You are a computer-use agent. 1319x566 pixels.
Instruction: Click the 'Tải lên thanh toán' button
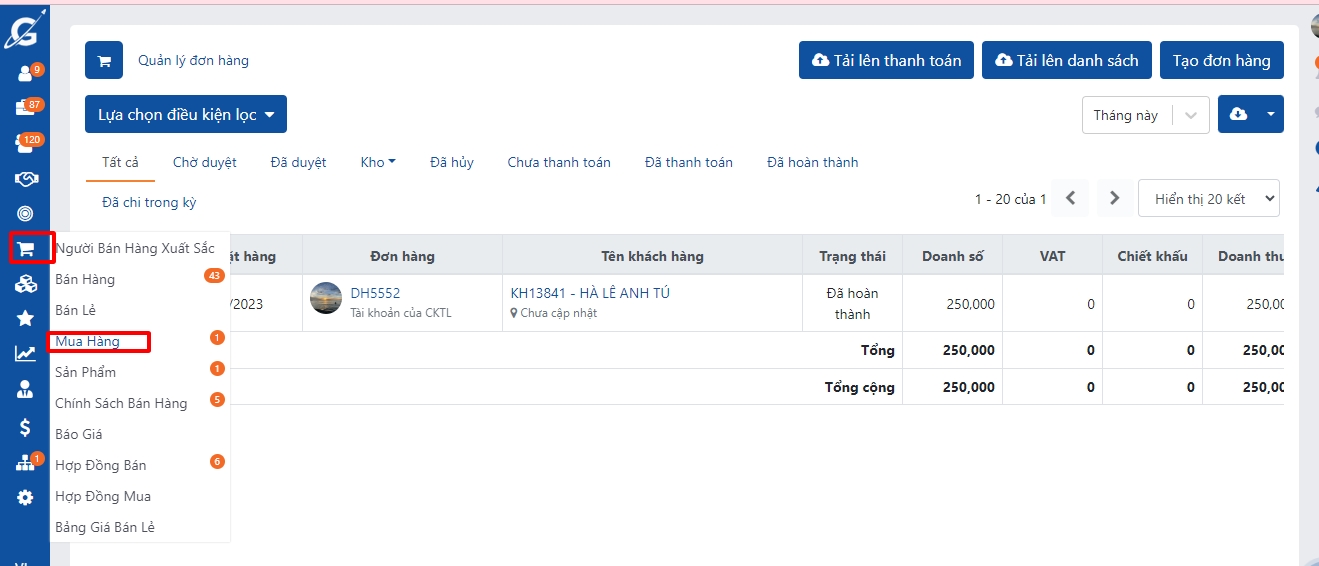coord(886,60)
